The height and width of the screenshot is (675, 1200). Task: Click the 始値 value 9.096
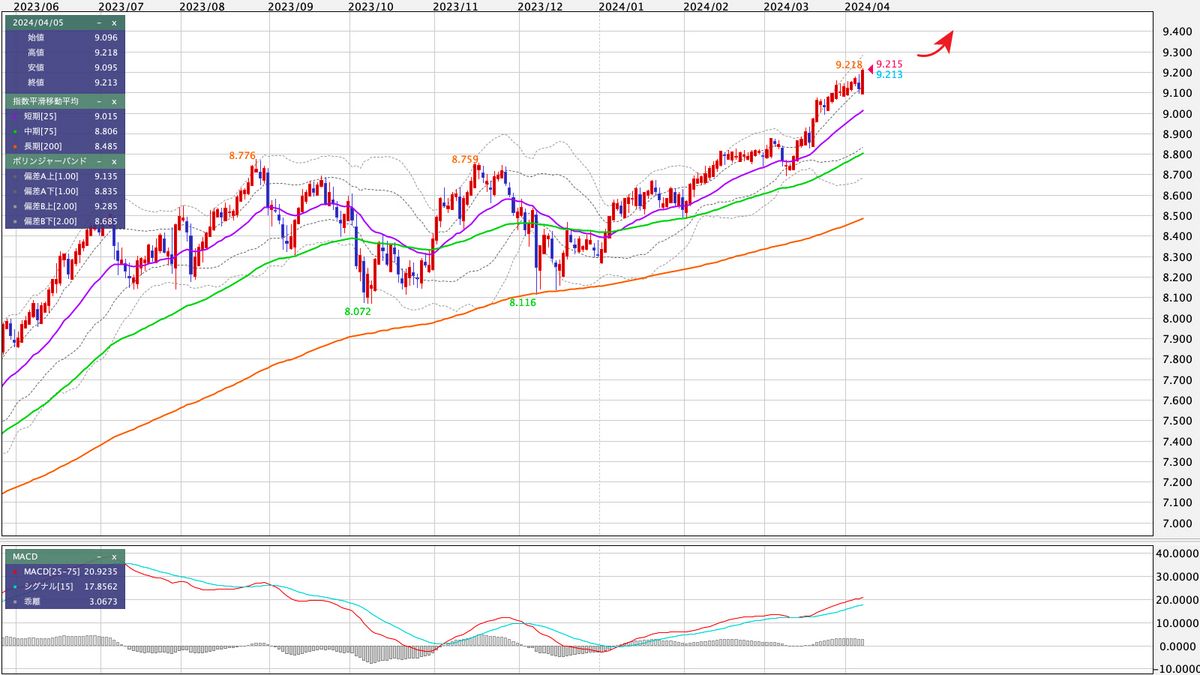(x=106, y=37)
